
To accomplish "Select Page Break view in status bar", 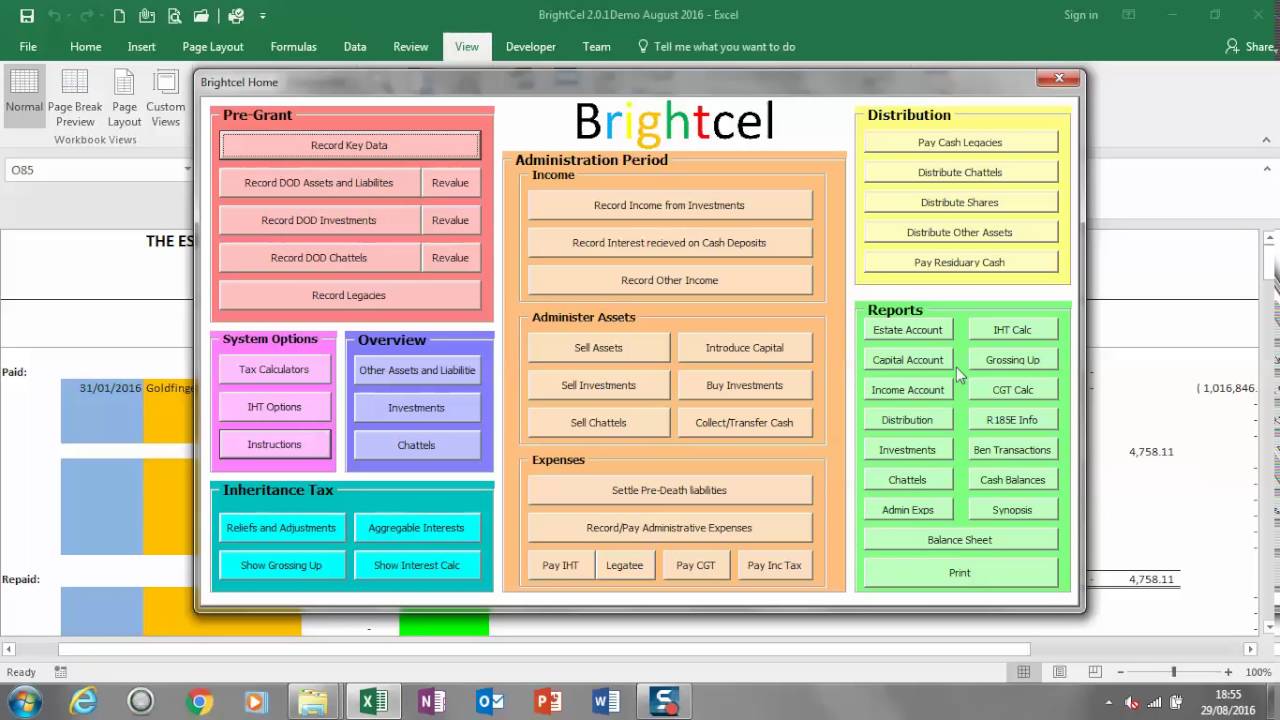I will 1095,673.
